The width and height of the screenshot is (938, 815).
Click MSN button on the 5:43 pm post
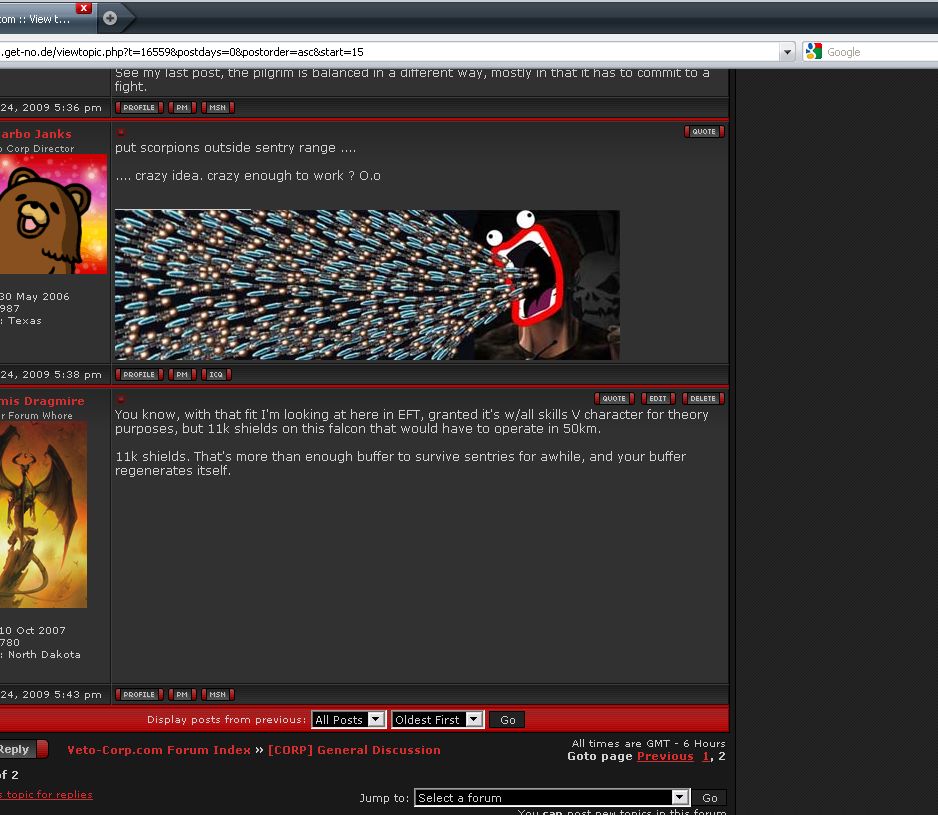(x=218, y=695)
